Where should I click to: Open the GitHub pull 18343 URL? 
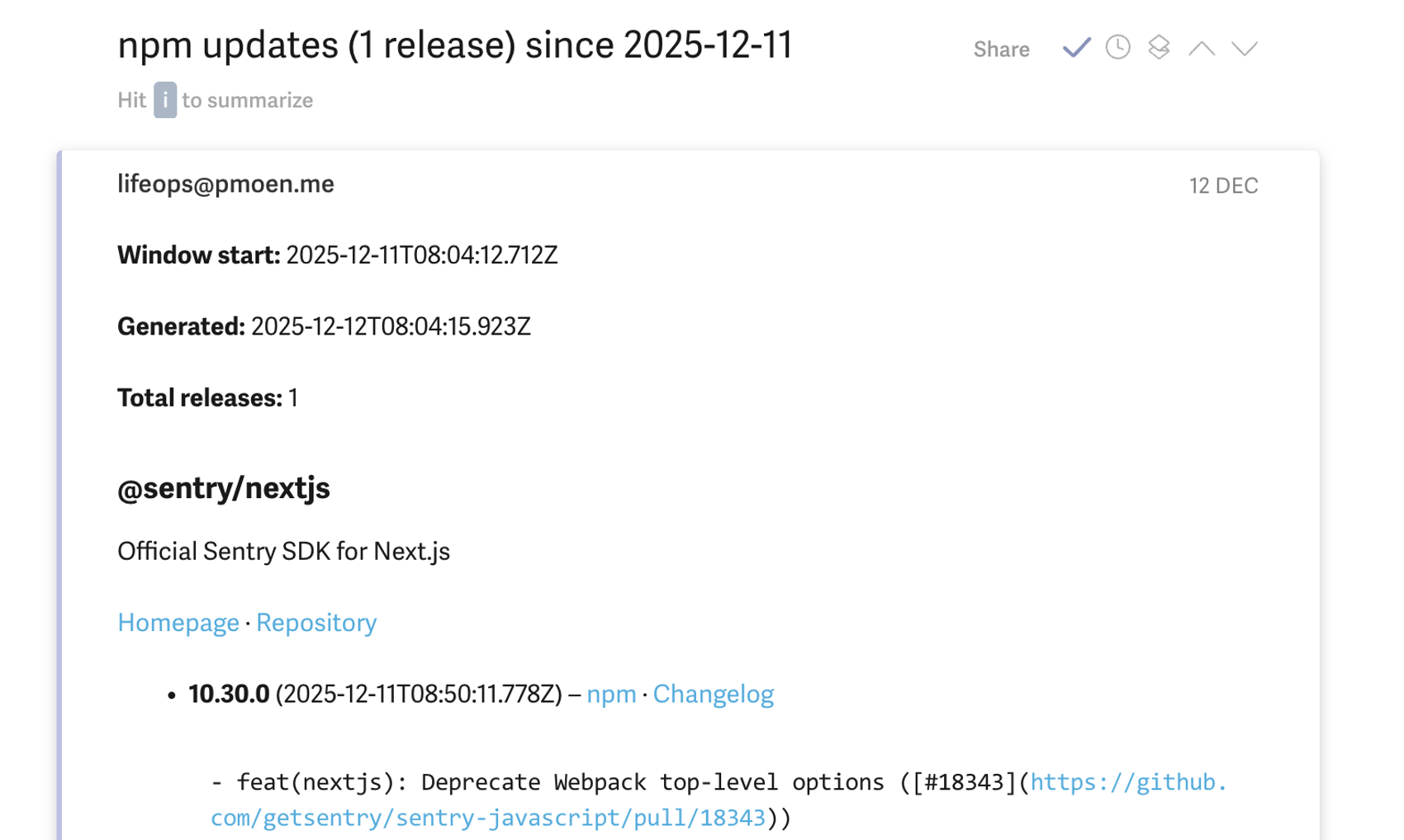click(719, 800)
